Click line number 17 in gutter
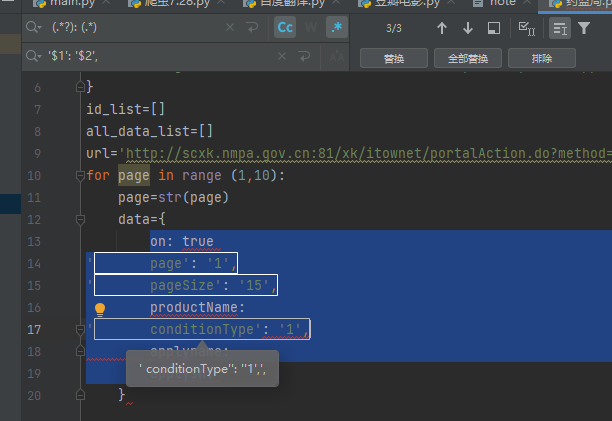 coord(34,330)
